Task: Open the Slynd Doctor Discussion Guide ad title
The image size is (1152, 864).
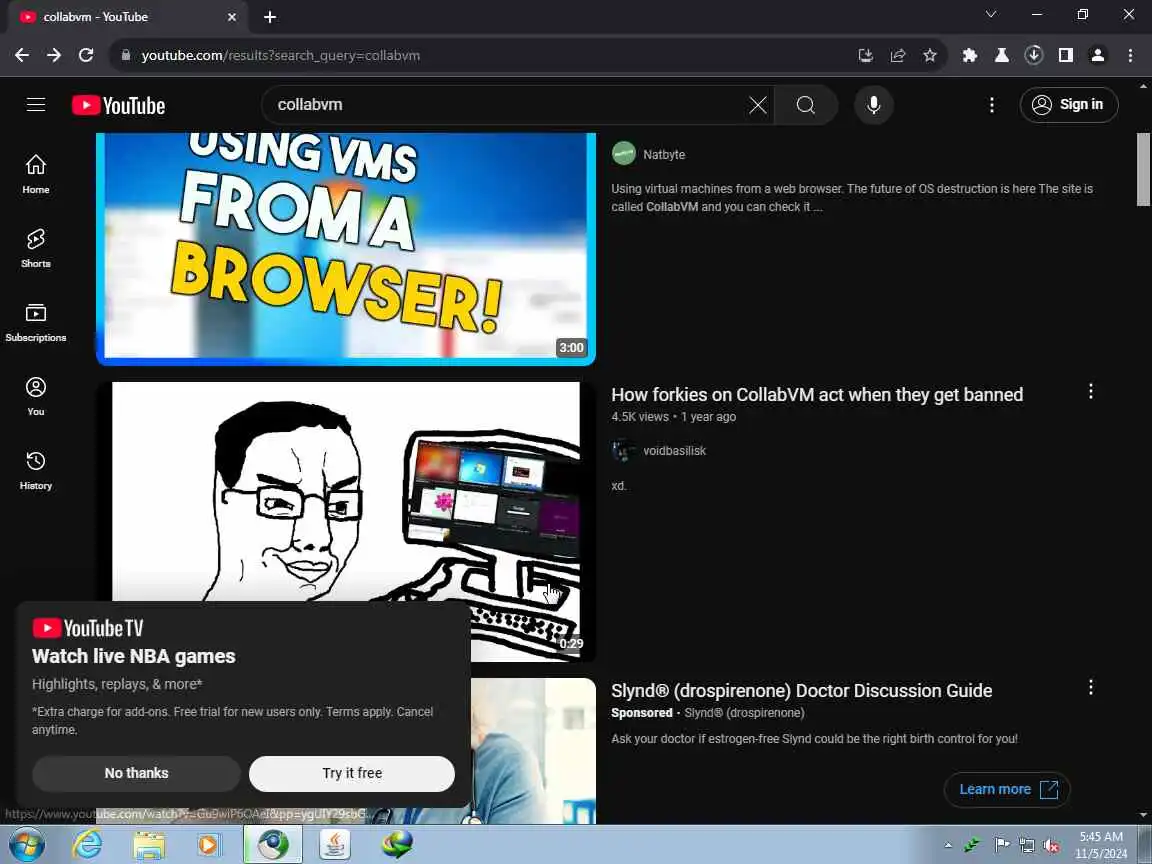Action: click(802, 691)
